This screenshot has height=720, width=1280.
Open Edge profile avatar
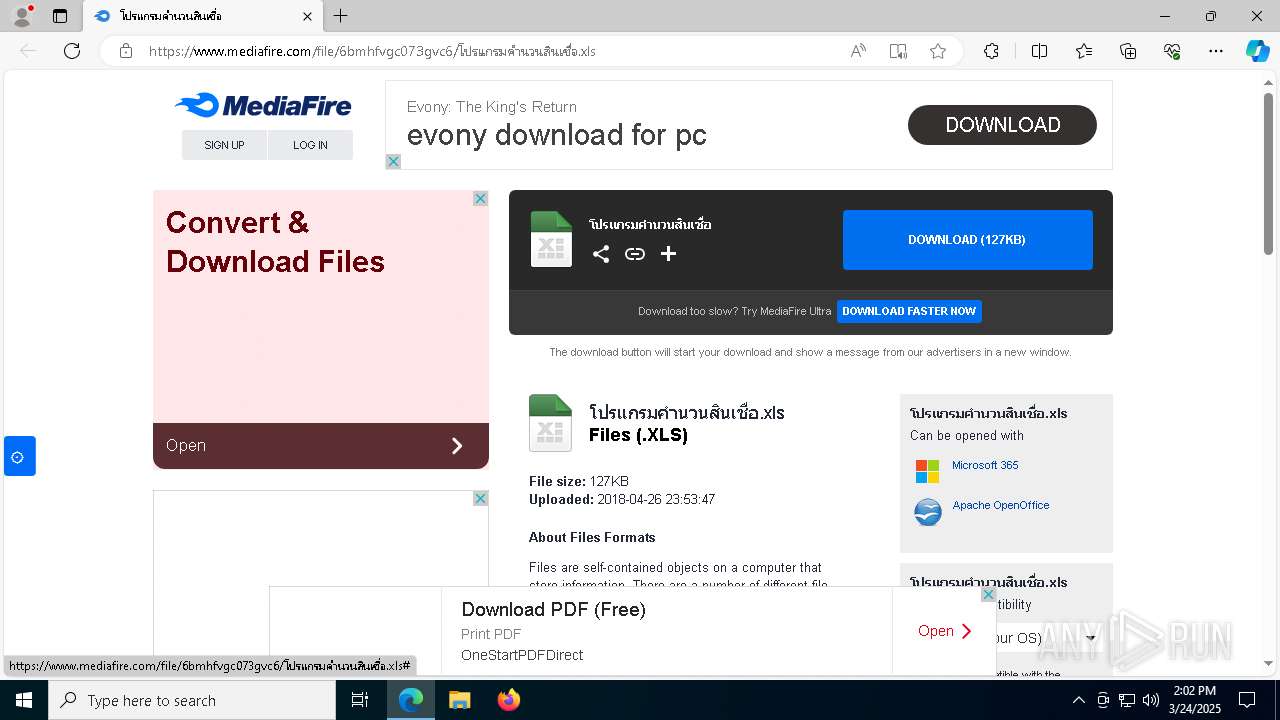tap(21, 16)
